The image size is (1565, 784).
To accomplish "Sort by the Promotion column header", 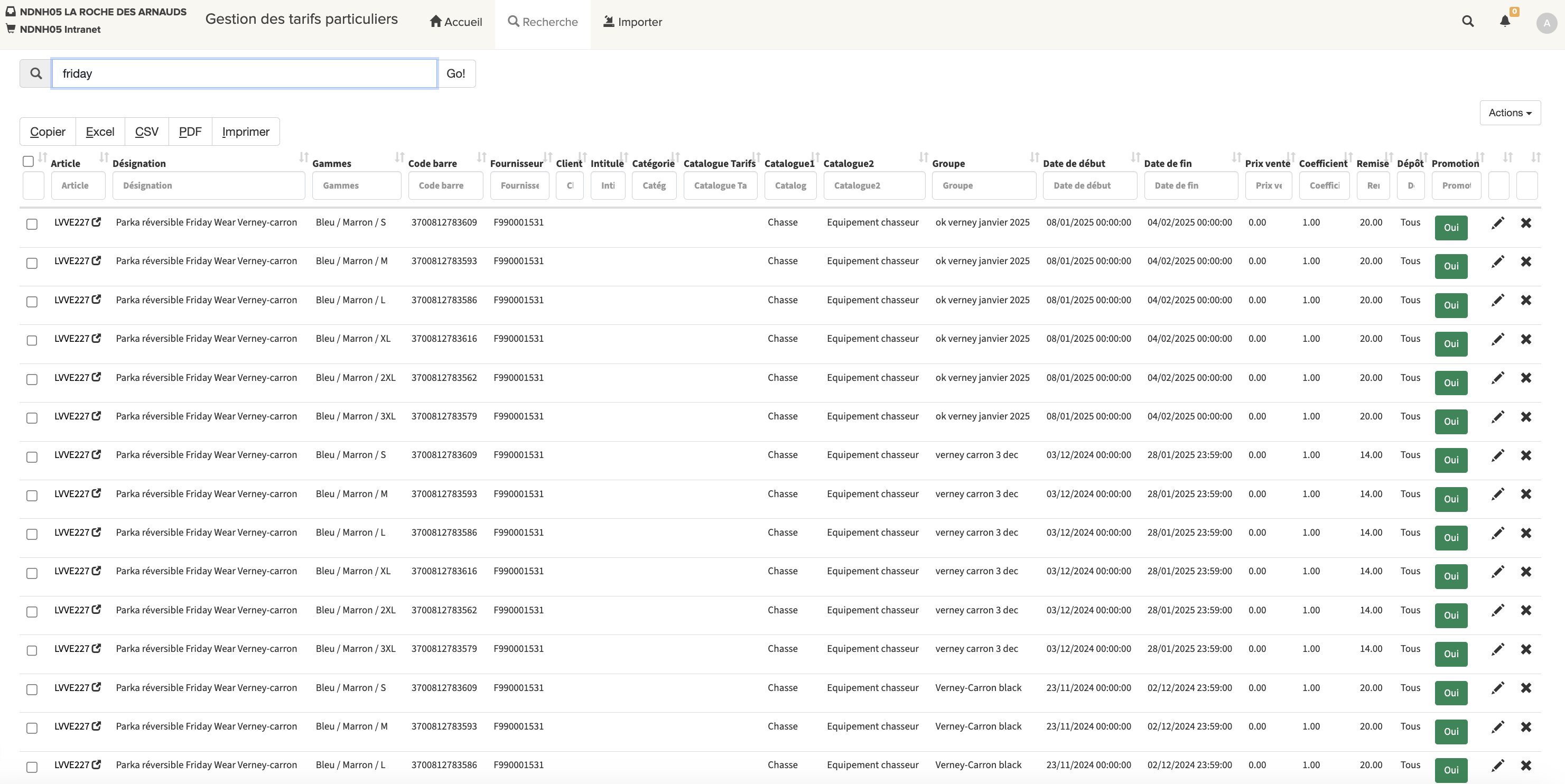I will pos(1455,163).
